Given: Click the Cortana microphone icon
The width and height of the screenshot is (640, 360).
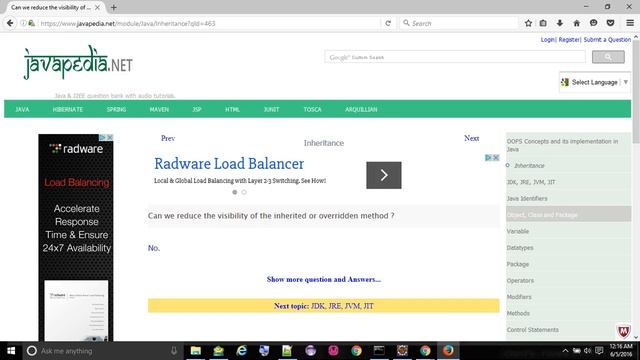Looking at the screenshot, I should (174, 351).
